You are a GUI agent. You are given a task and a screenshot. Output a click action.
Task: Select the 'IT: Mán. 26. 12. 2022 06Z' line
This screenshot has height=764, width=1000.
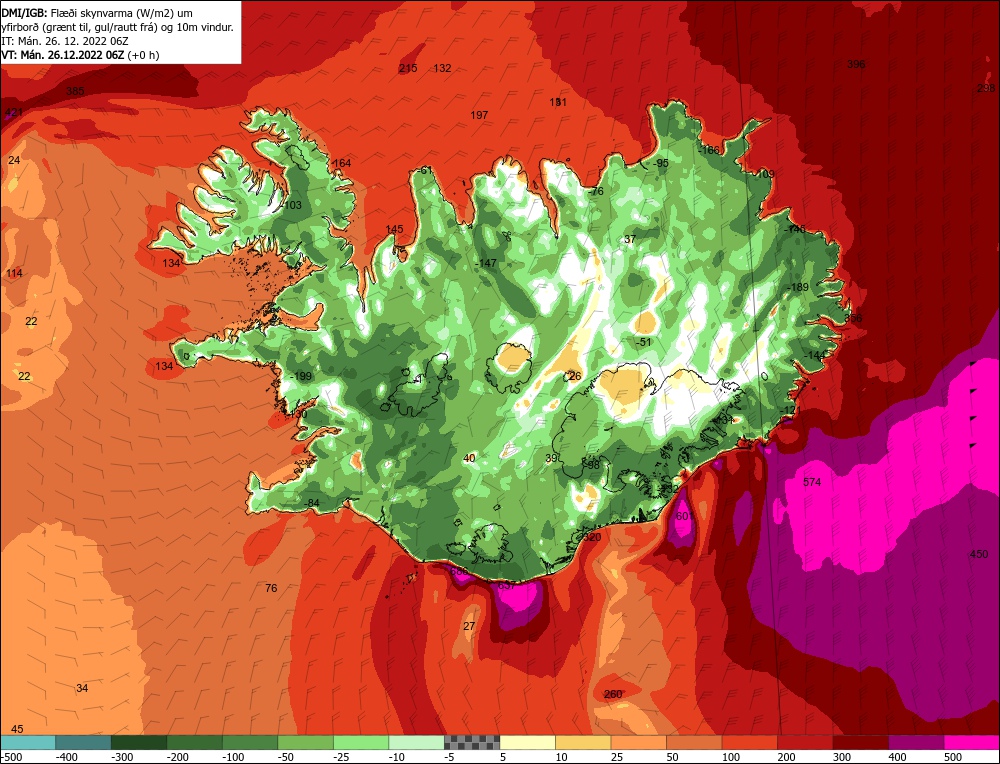coord(65,41)
